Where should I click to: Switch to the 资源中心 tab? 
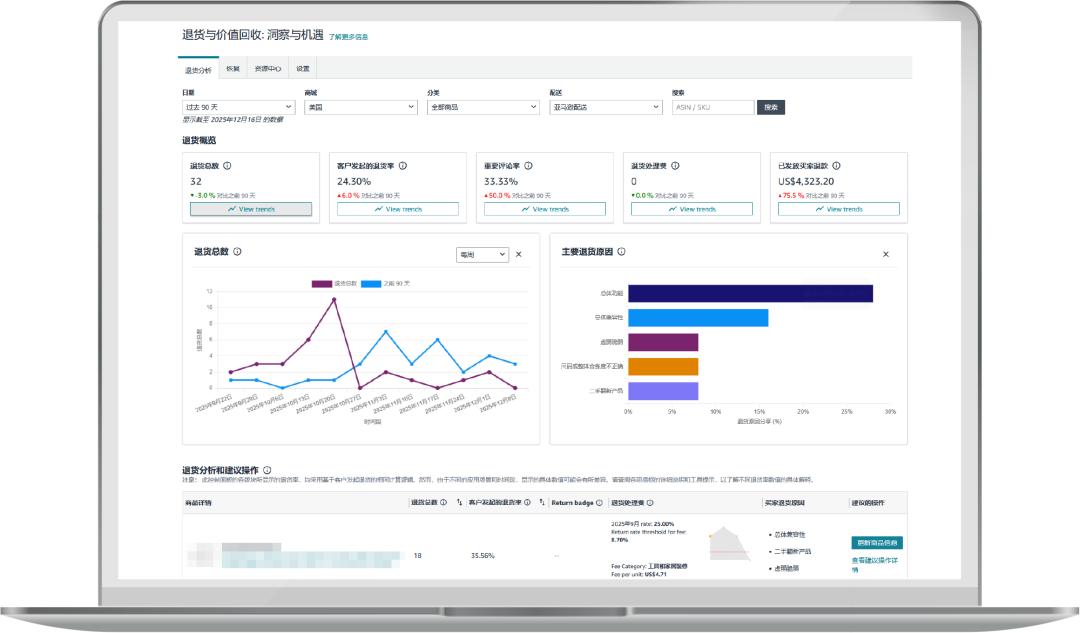click(x=268, y=69)
